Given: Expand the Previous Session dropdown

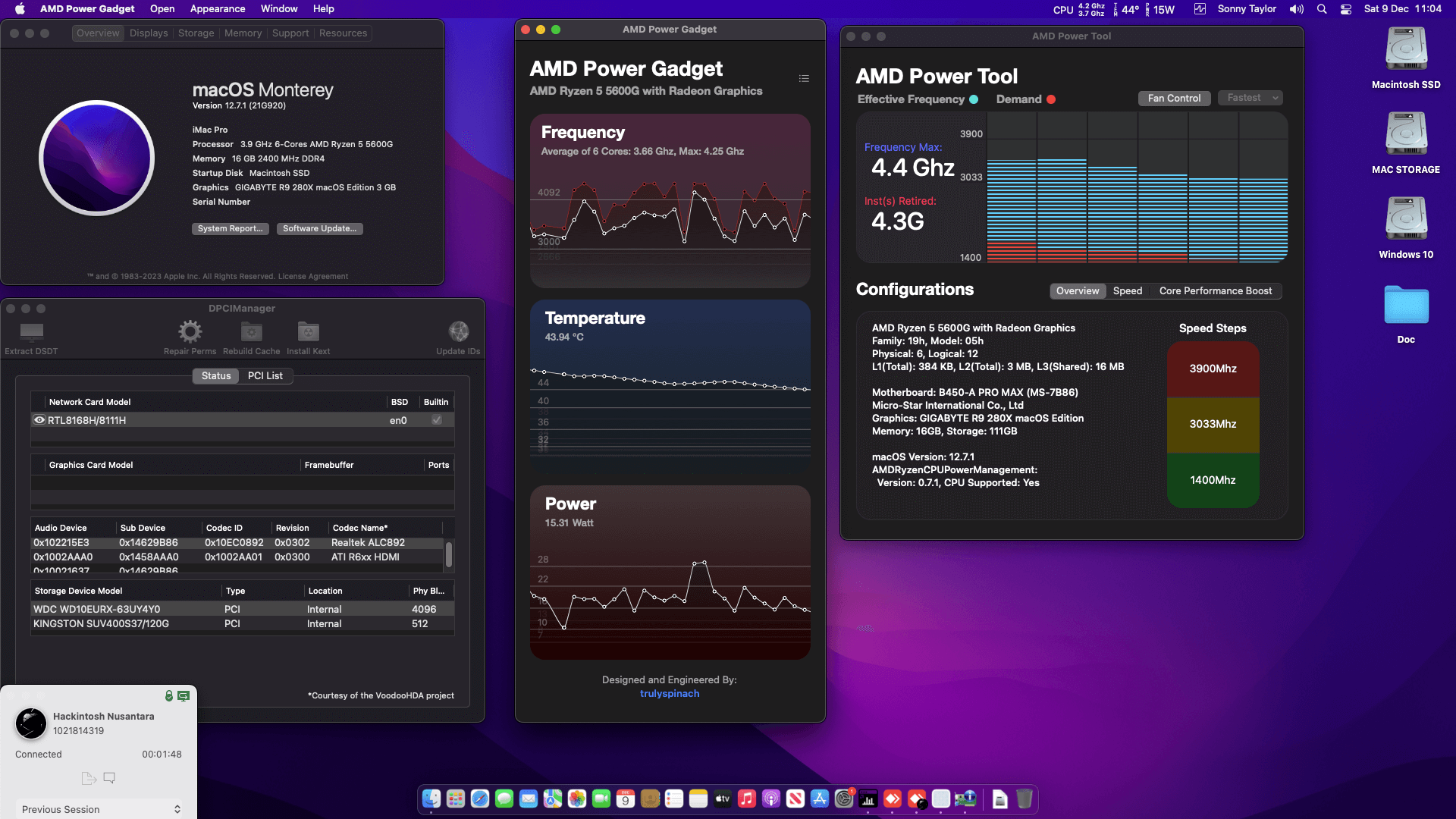Looking at the screenshot, I should (x=99, y=809).
